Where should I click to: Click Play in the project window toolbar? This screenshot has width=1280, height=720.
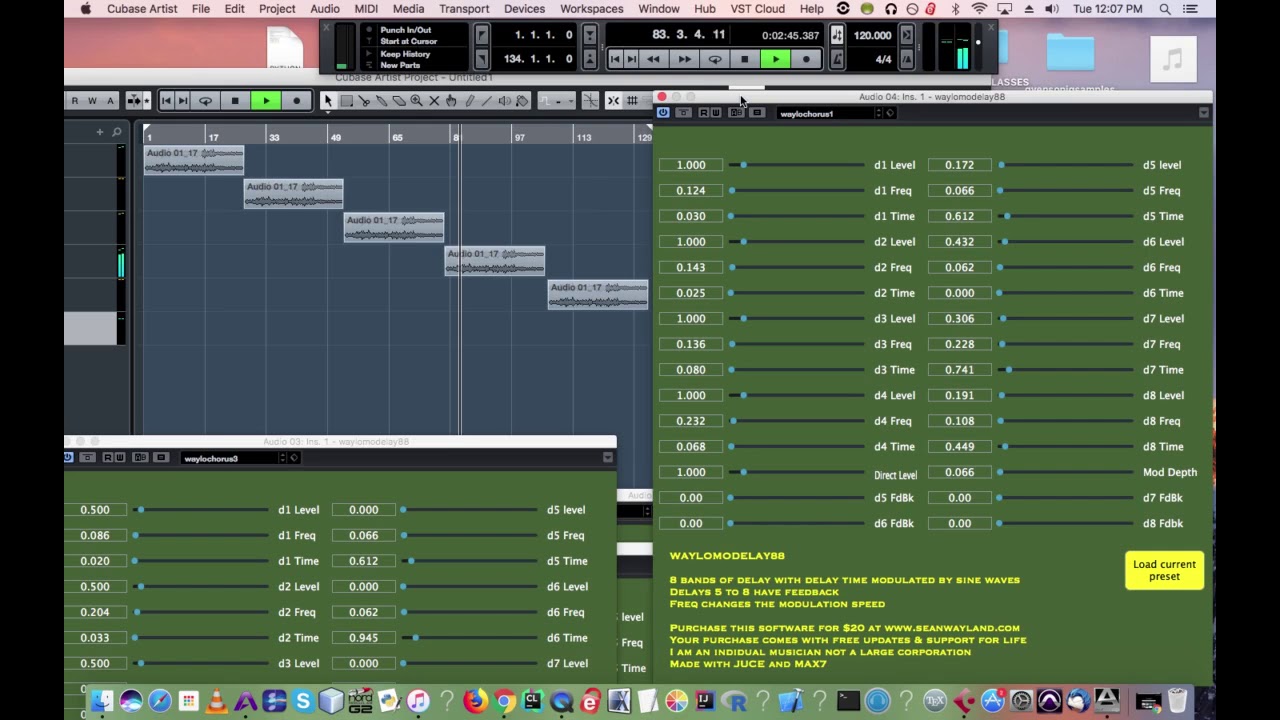[266, 101]
